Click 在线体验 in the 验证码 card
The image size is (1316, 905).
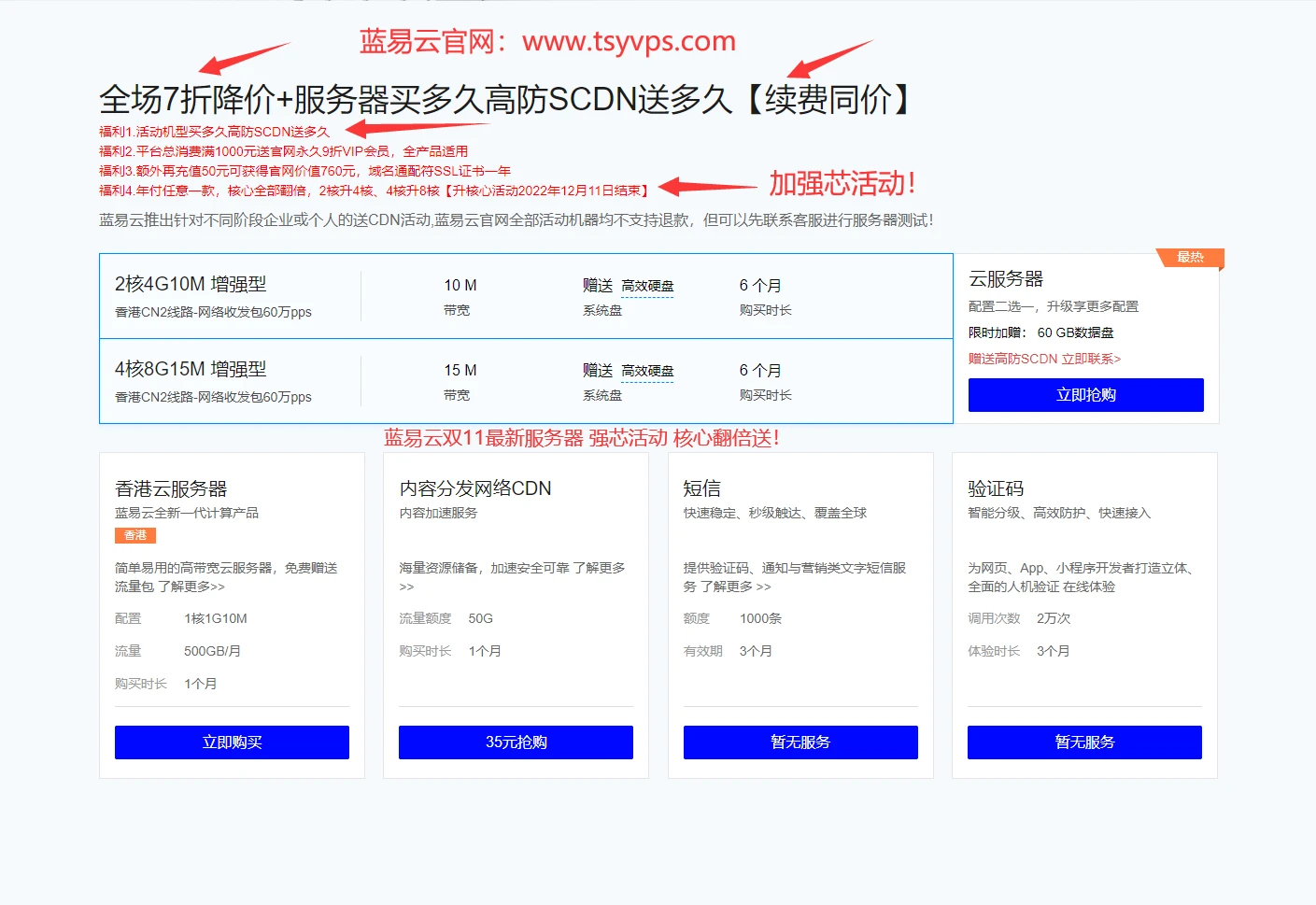(1089, 587)
